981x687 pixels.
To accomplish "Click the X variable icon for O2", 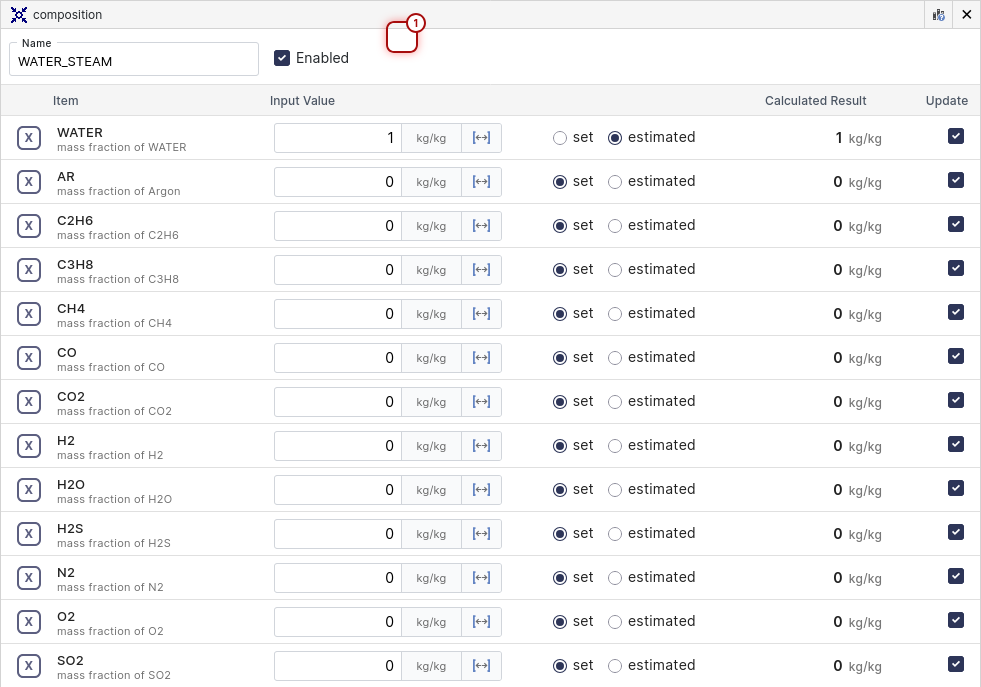I will [x=29, y=622].
